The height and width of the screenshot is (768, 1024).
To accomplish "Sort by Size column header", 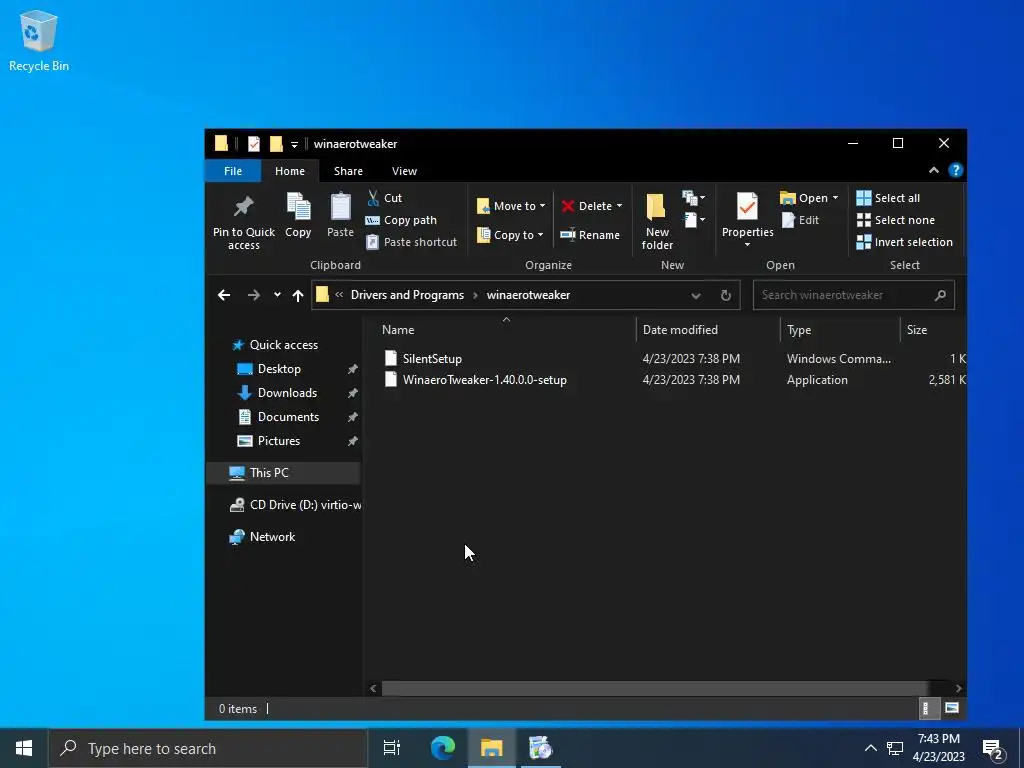I will (933, 330).
